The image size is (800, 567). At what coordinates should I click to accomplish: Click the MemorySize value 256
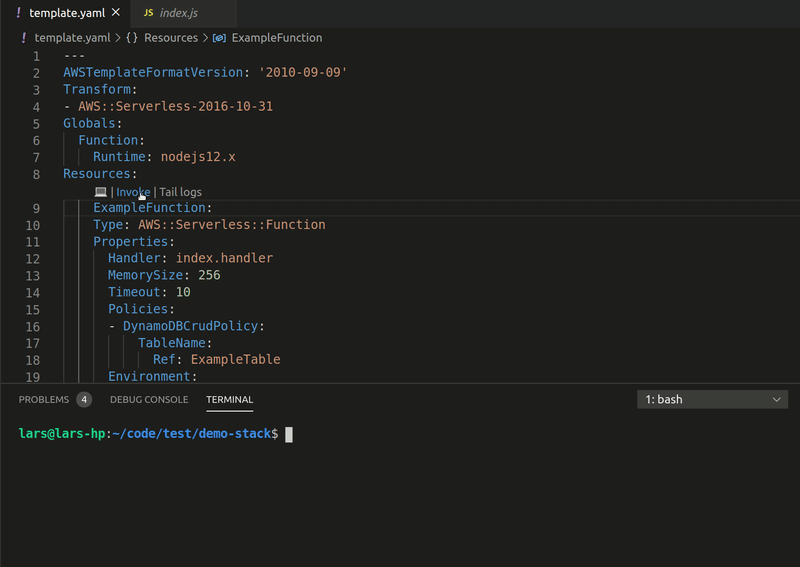209,275
